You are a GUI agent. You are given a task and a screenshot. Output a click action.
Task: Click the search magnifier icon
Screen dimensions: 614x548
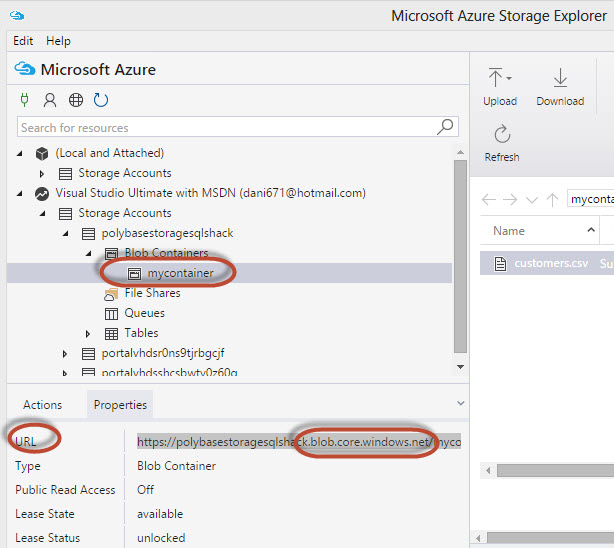point(446,127)
